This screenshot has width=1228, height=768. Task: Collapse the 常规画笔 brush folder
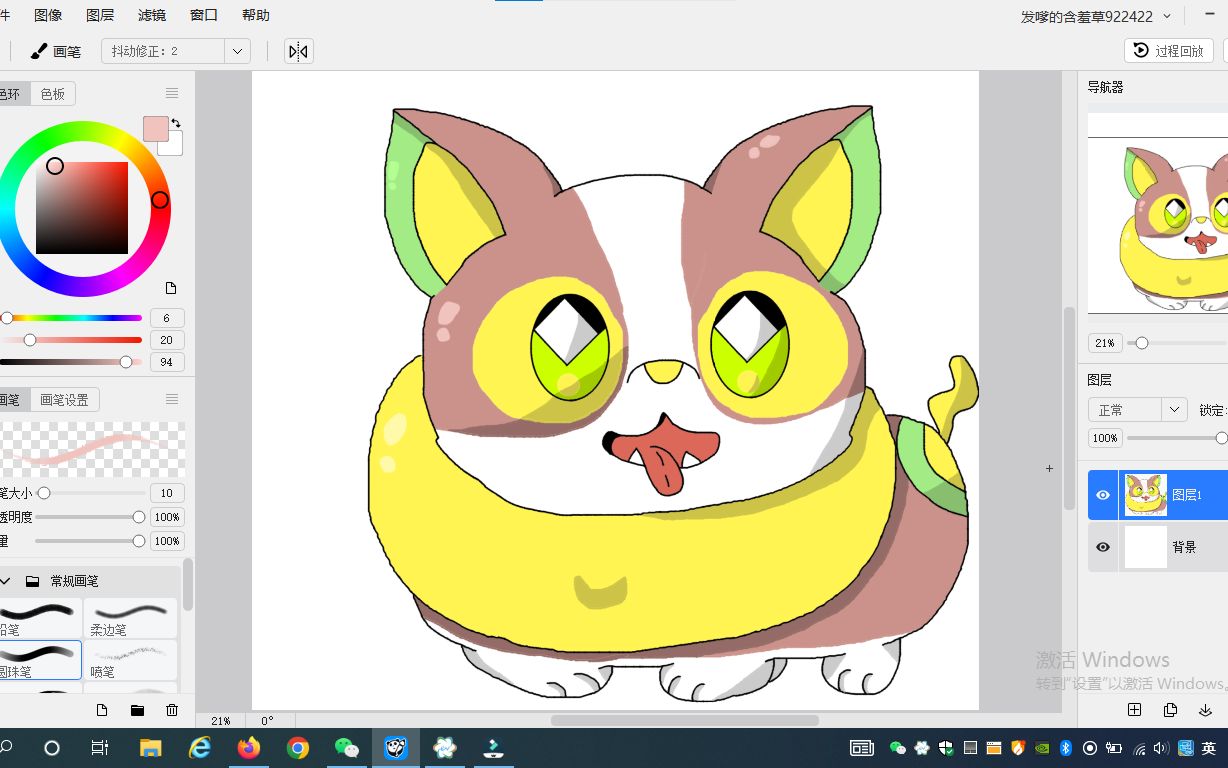pyautogui.click(x=5, y=581)
